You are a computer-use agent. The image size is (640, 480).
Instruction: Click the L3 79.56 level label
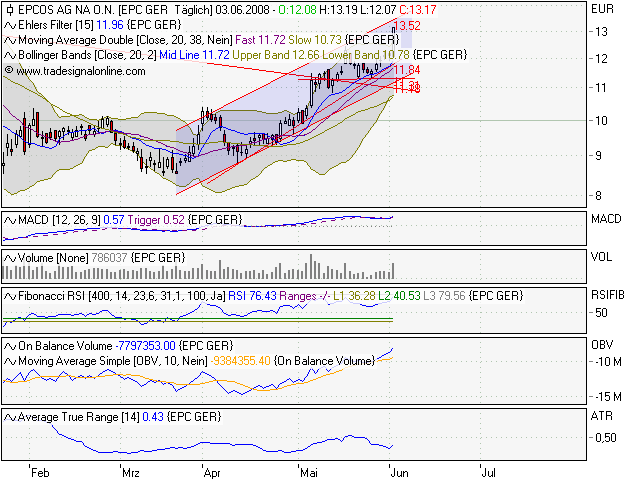[444, 296]
